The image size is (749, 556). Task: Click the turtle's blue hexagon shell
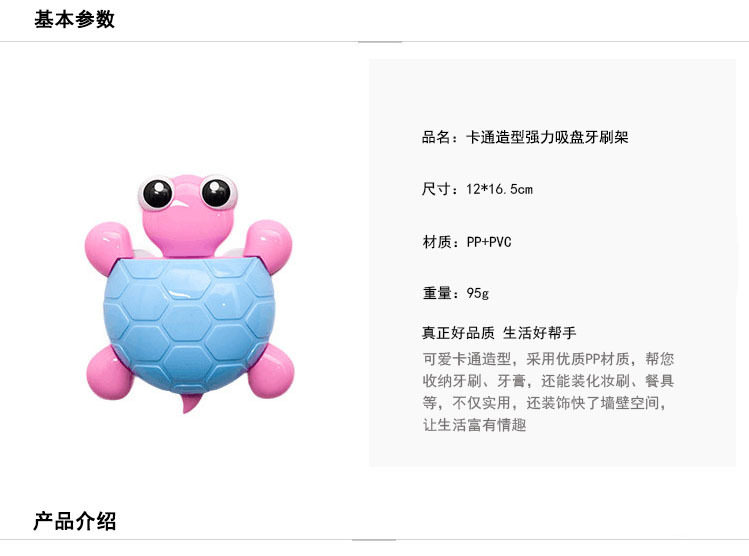(189, 326)
